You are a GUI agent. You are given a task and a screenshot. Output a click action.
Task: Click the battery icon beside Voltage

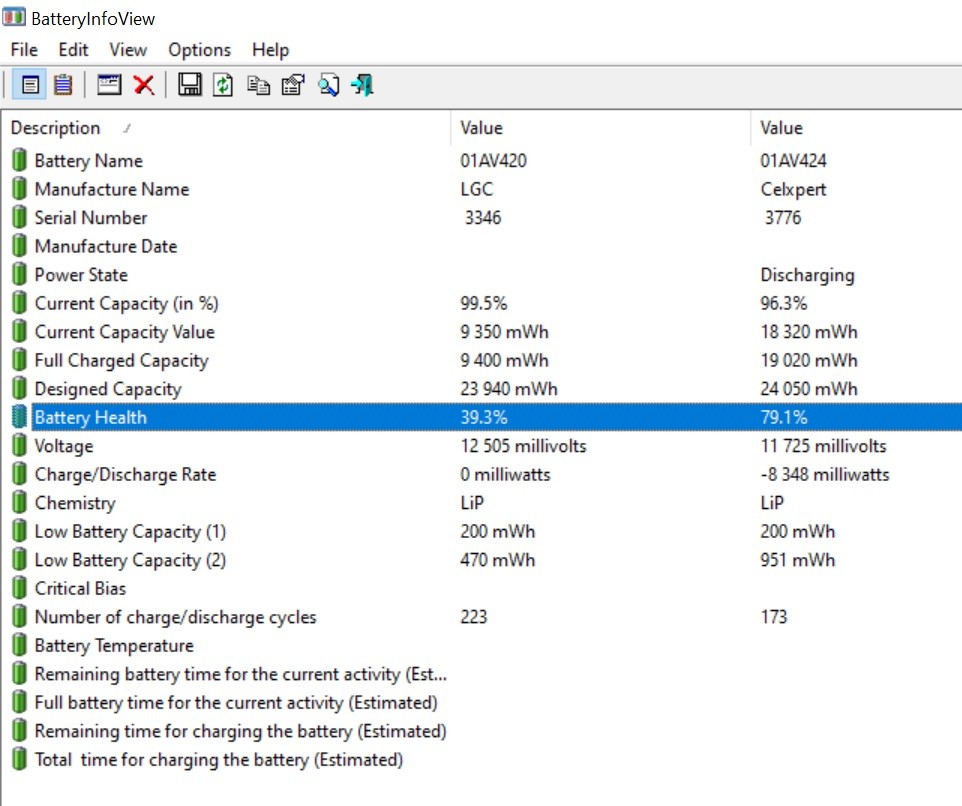click(20, 445)
